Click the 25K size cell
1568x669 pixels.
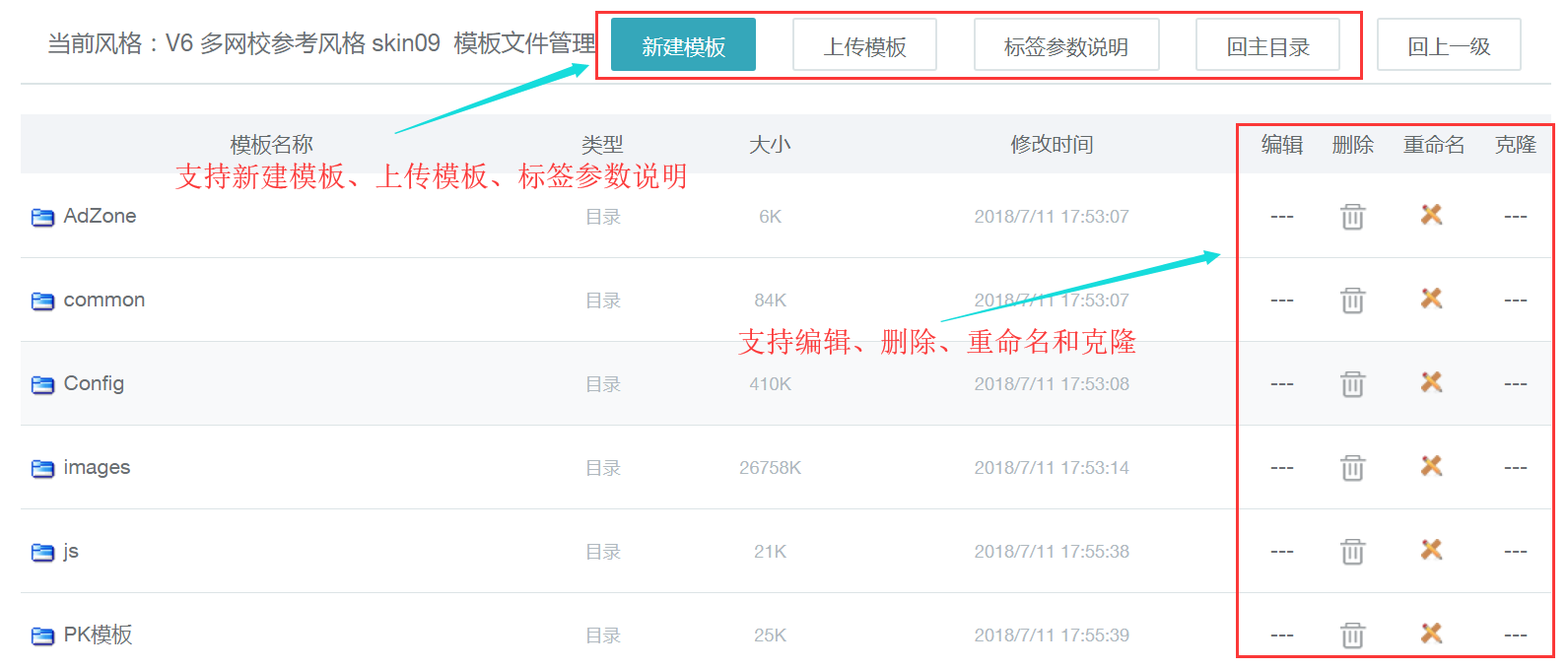point(770,636)
